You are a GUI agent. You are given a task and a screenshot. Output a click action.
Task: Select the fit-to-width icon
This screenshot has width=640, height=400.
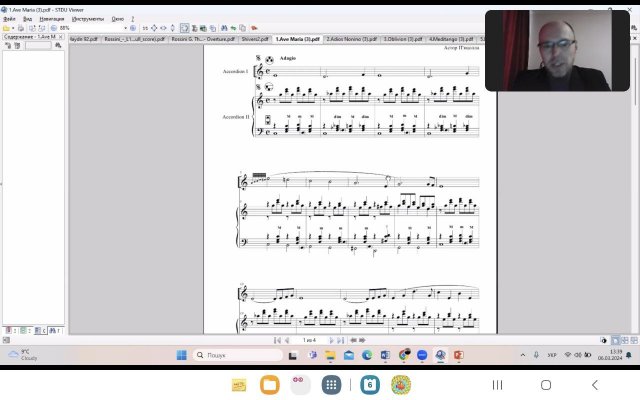163,28
